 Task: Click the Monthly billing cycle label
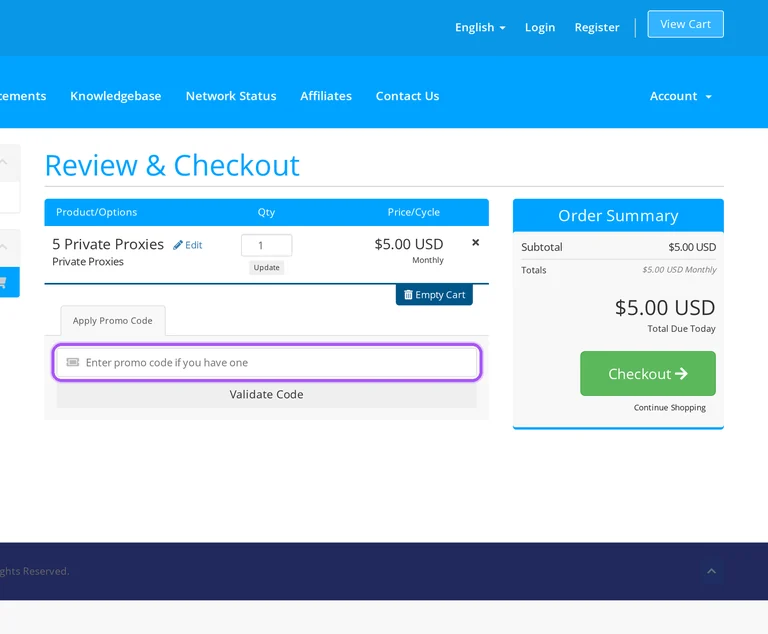point(428,260)
